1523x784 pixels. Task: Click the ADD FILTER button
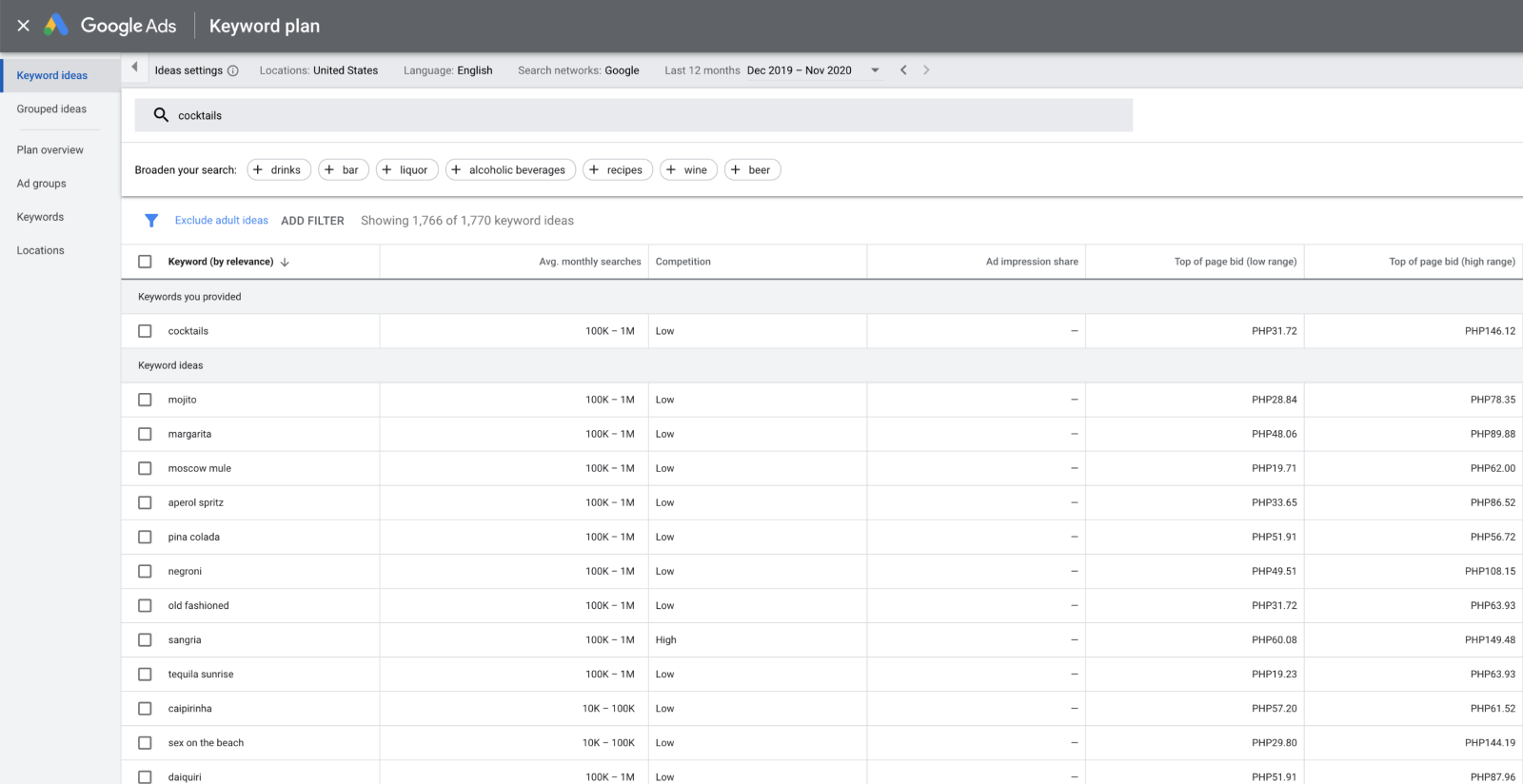point(312,221)
